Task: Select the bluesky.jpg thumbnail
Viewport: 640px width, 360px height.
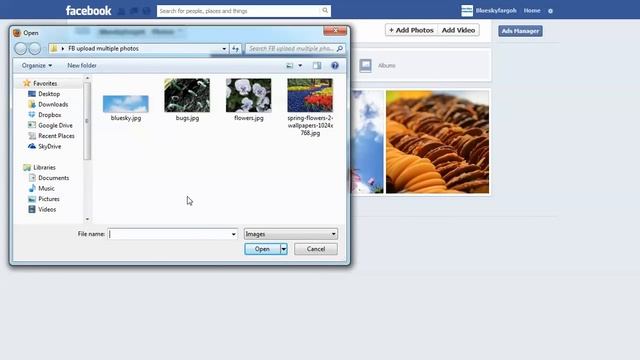Action: (x=126, y=104)
